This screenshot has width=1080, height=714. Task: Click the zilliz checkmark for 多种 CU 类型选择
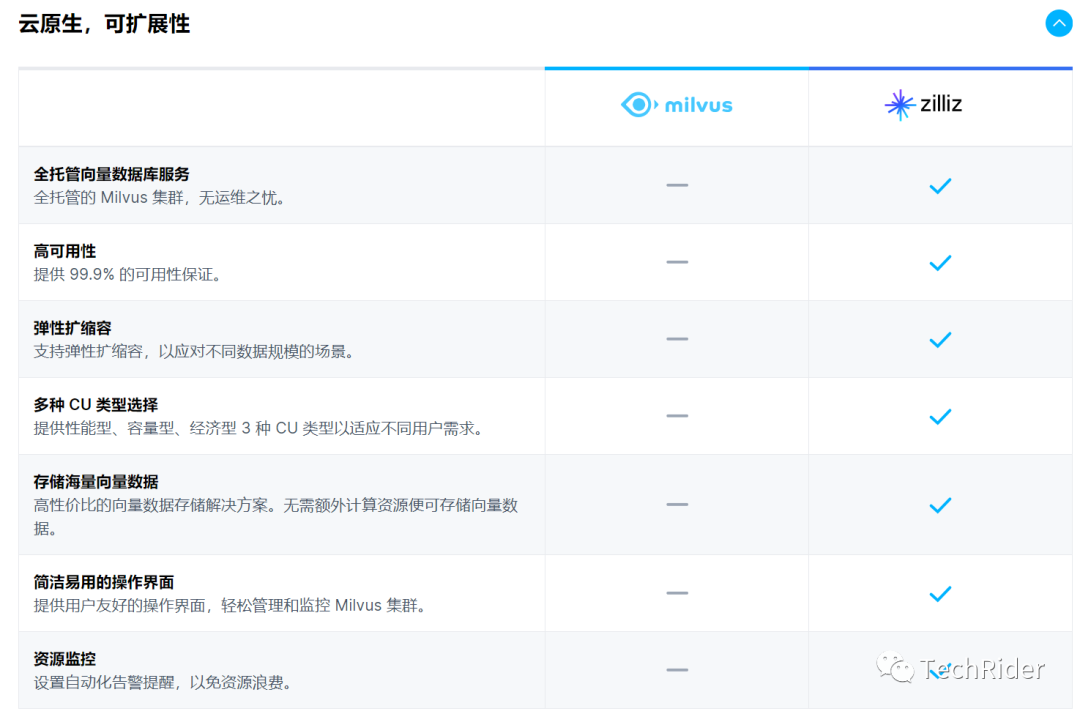[x=940, y=417]
